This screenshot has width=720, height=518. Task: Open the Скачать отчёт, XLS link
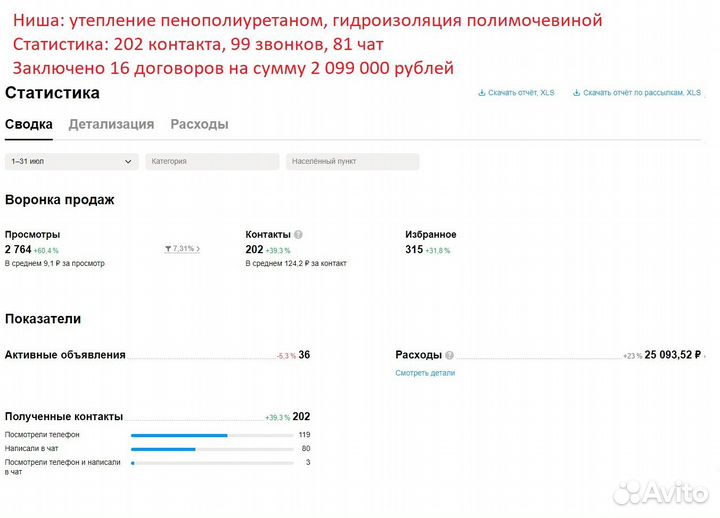coord(521,93)
